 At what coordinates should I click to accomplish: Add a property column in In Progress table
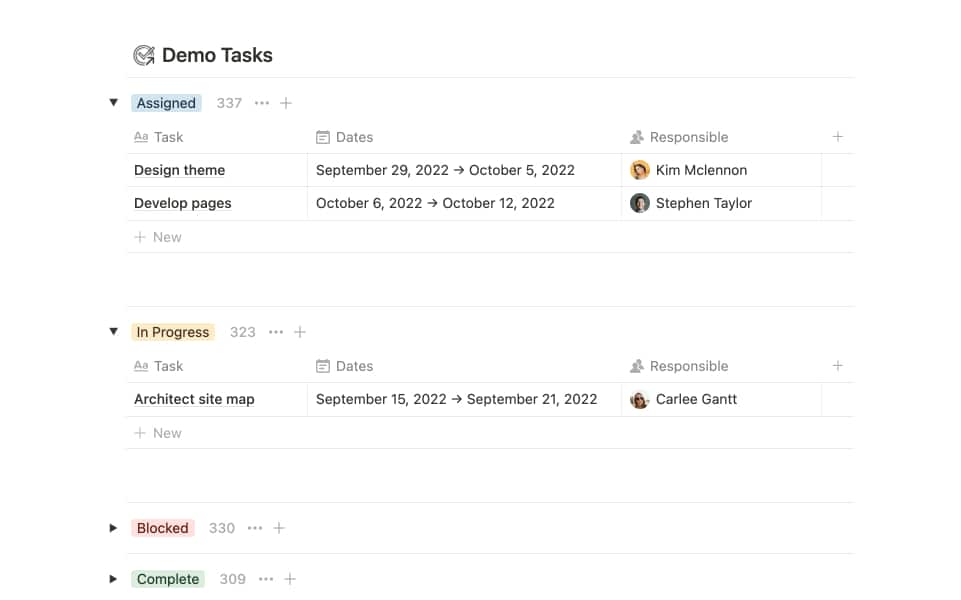point(838,366)
